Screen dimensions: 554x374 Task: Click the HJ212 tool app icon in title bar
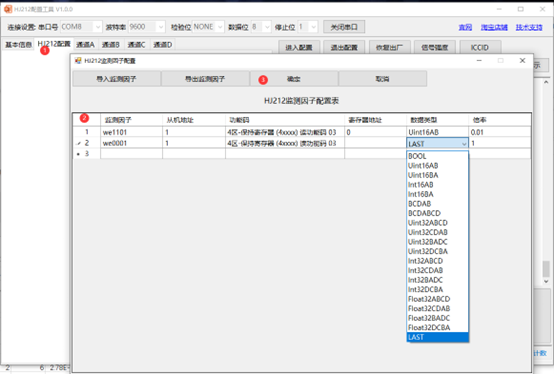(8, 9)
